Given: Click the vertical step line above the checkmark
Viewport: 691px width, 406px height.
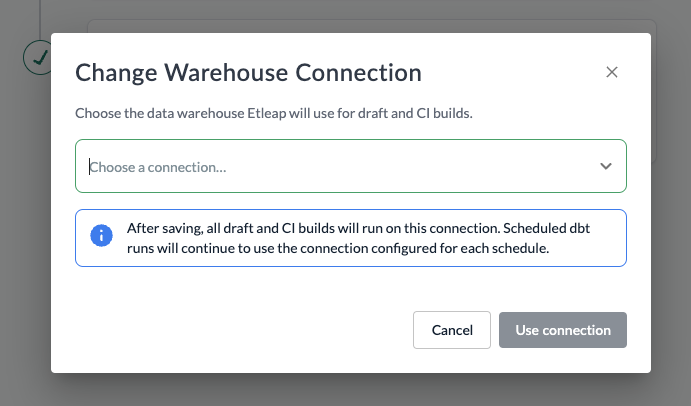Looking at the screenshot, I should pyautogui.click(x=39, y=15).
